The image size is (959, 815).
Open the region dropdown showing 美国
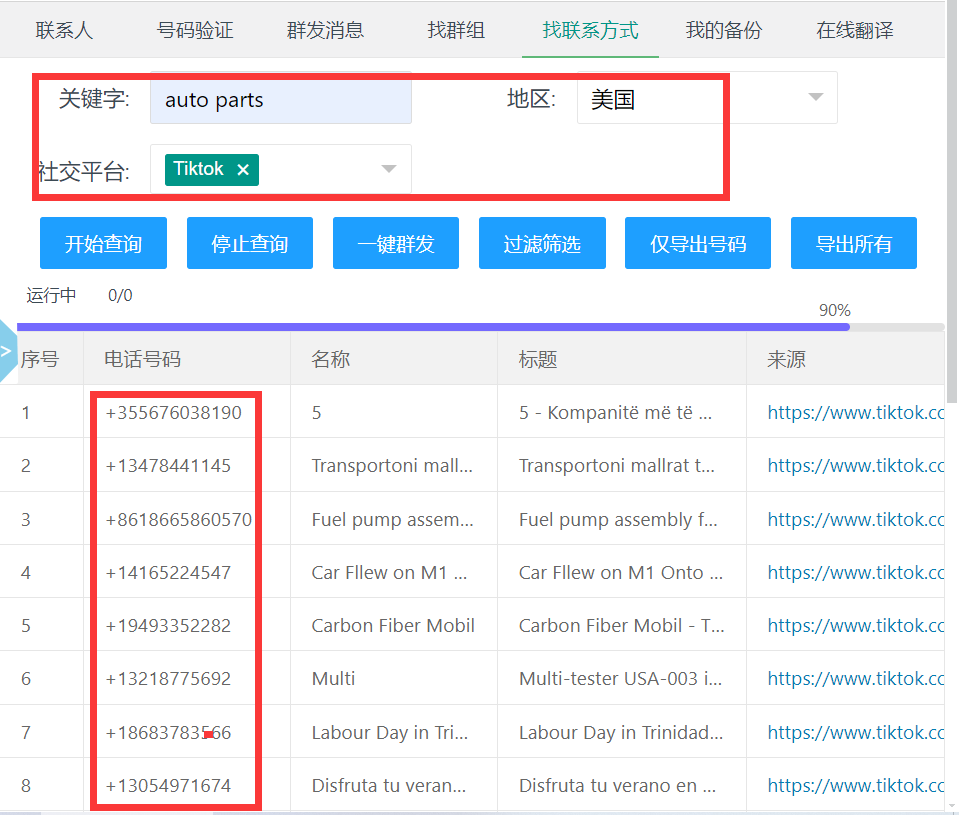[x=706, y=98]
